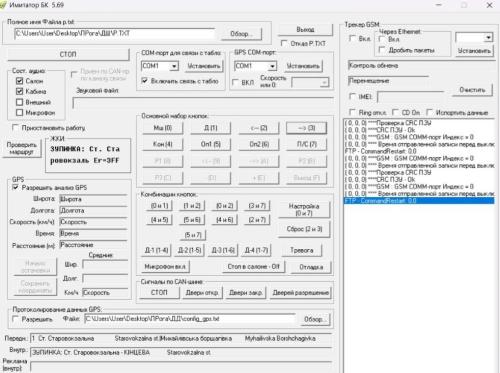The image size is (500, 373).
Task: Toggle Разрешить анализ GPS checkbox
Action: 15,187
